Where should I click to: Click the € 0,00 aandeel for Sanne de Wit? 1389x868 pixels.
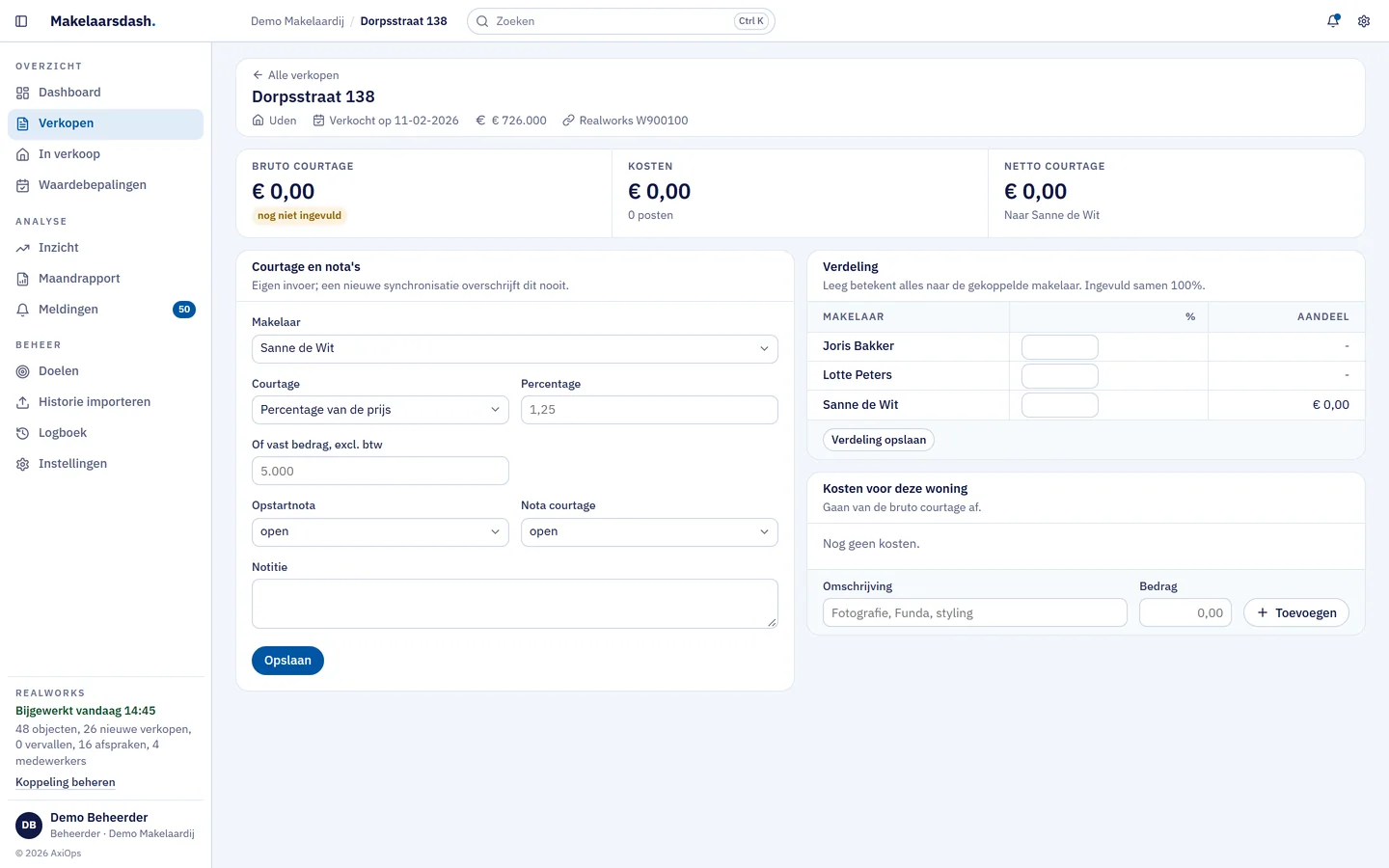[1331, 405]
